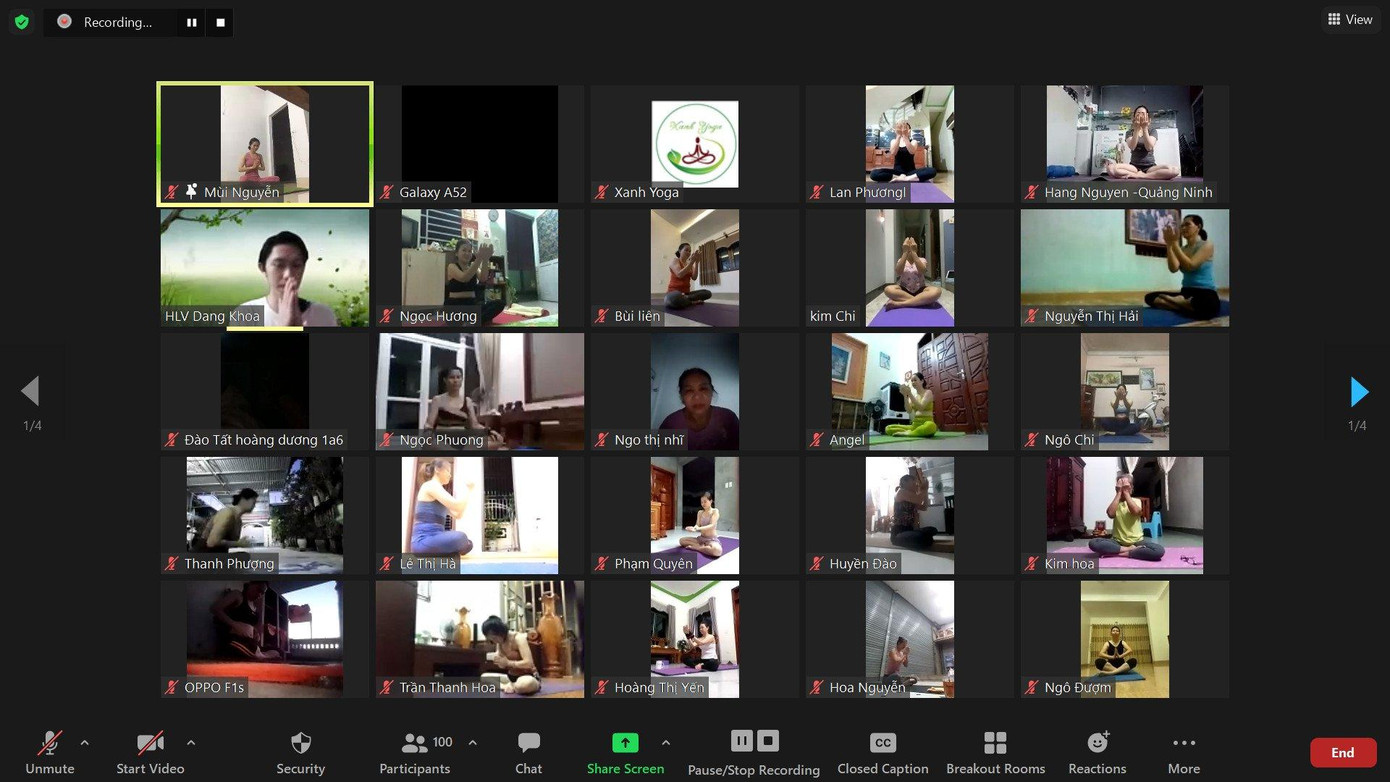Select HLV Dang Khoa's video tile
1390x782 pixels.
coord(264,267)
